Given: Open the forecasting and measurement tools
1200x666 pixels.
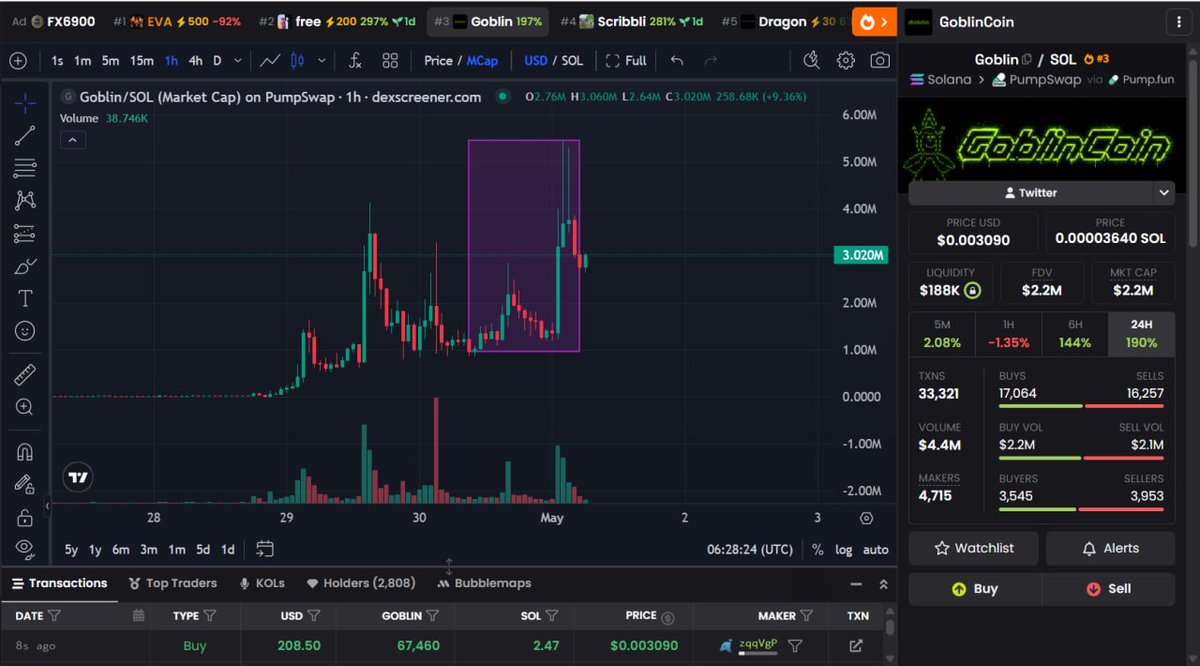Looking at the screenshot, I should click(25, 233).
